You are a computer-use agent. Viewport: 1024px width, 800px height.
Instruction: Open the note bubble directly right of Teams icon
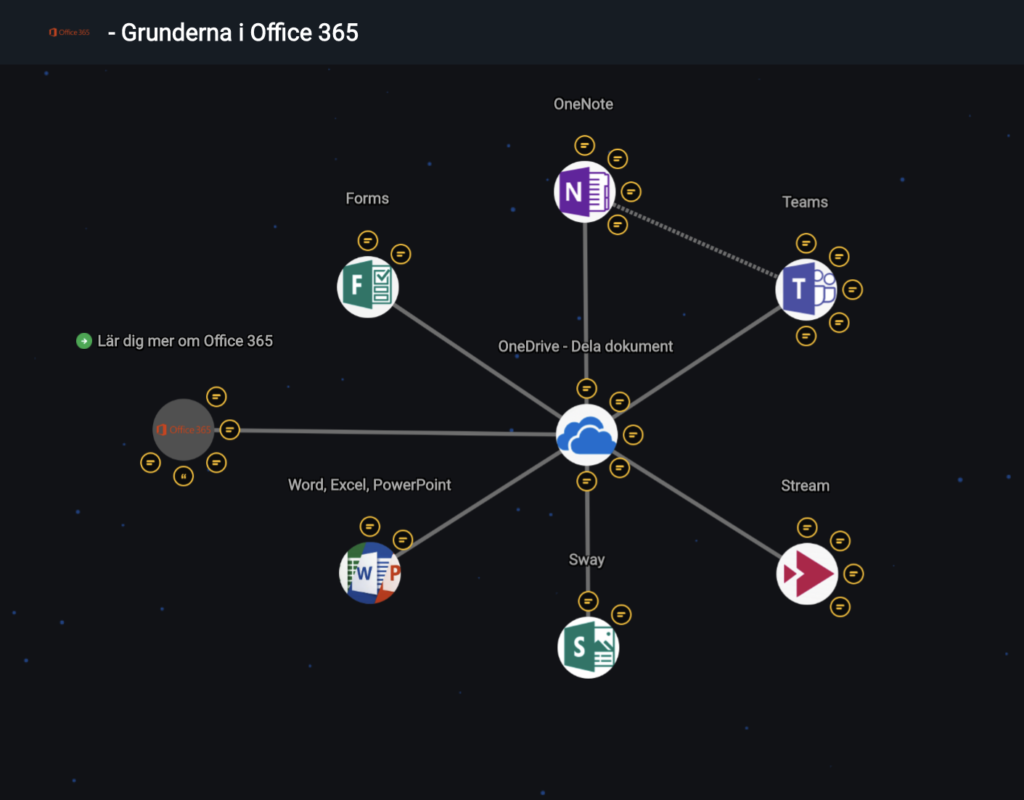(852, 289)
